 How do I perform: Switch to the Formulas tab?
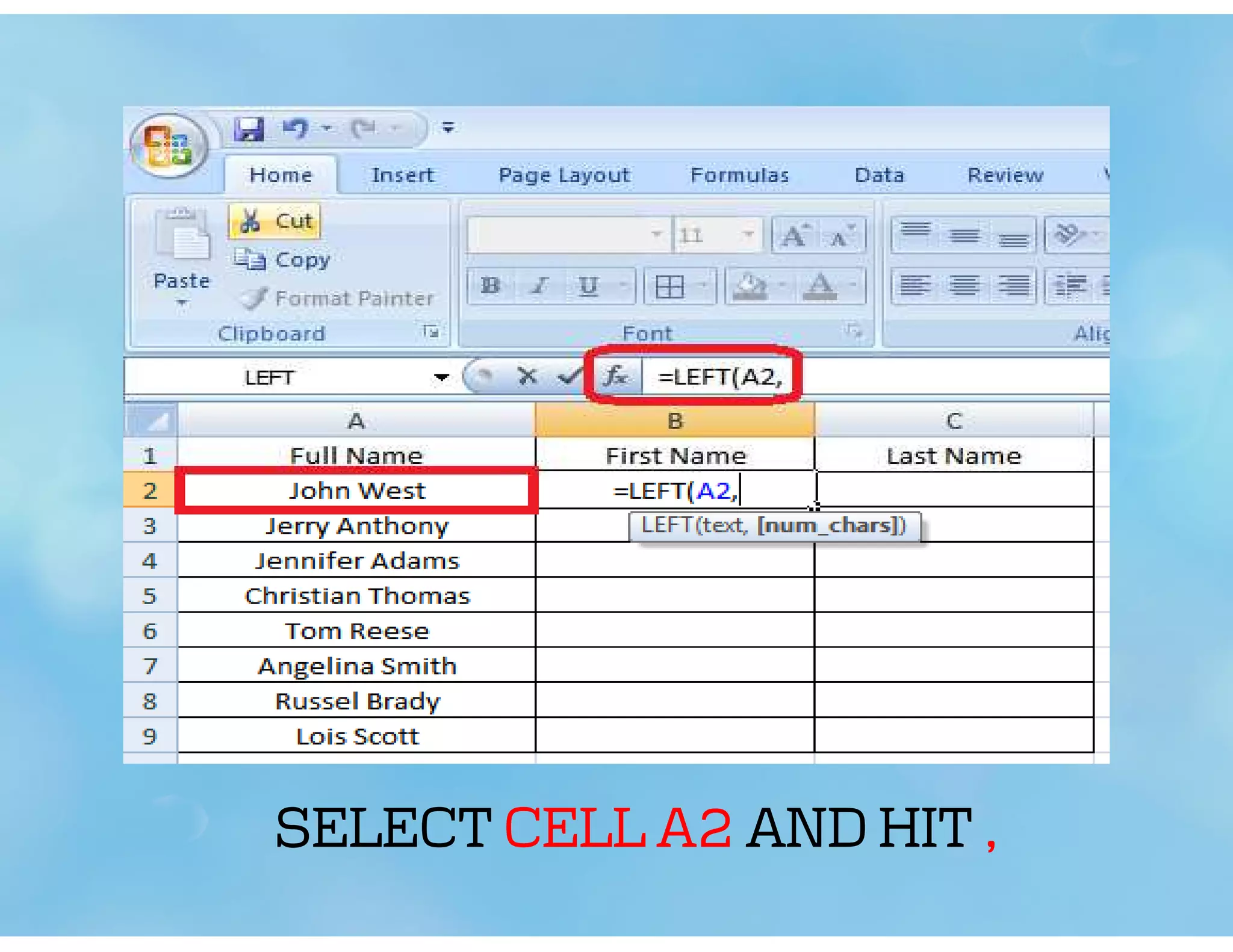coord(739,175)
